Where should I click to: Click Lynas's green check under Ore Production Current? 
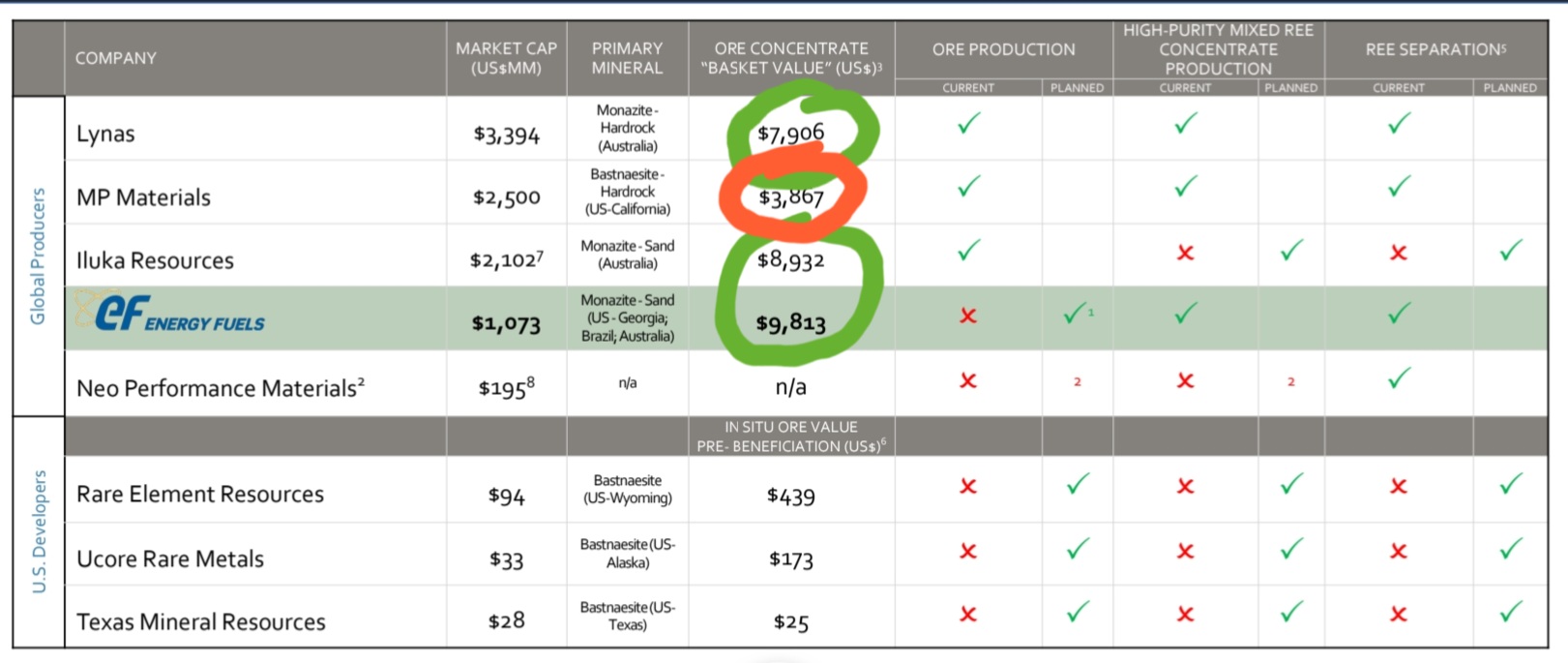[968, 124]
